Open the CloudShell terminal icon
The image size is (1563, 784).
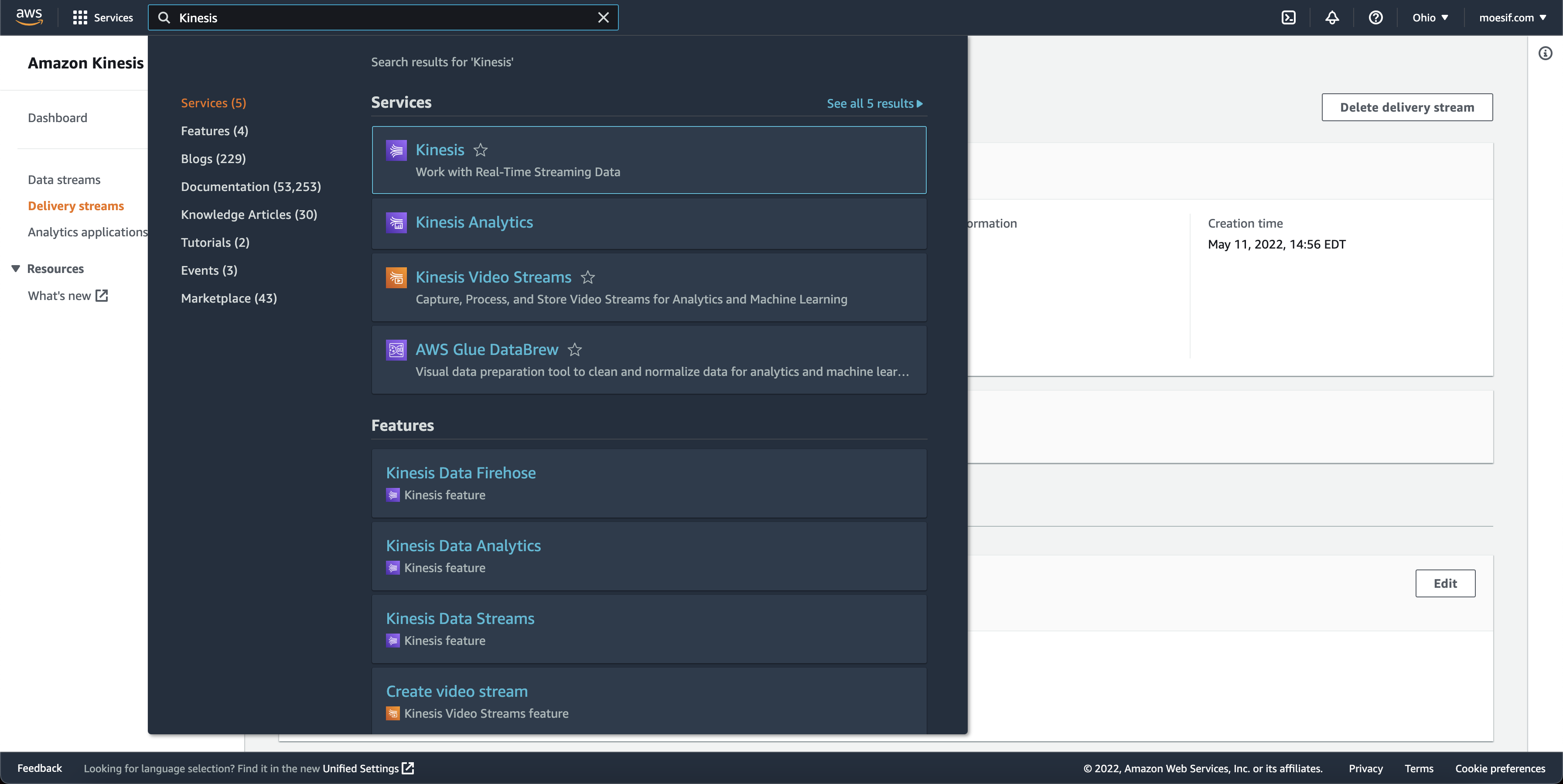pyautogui.click(x=1288, y=17)
